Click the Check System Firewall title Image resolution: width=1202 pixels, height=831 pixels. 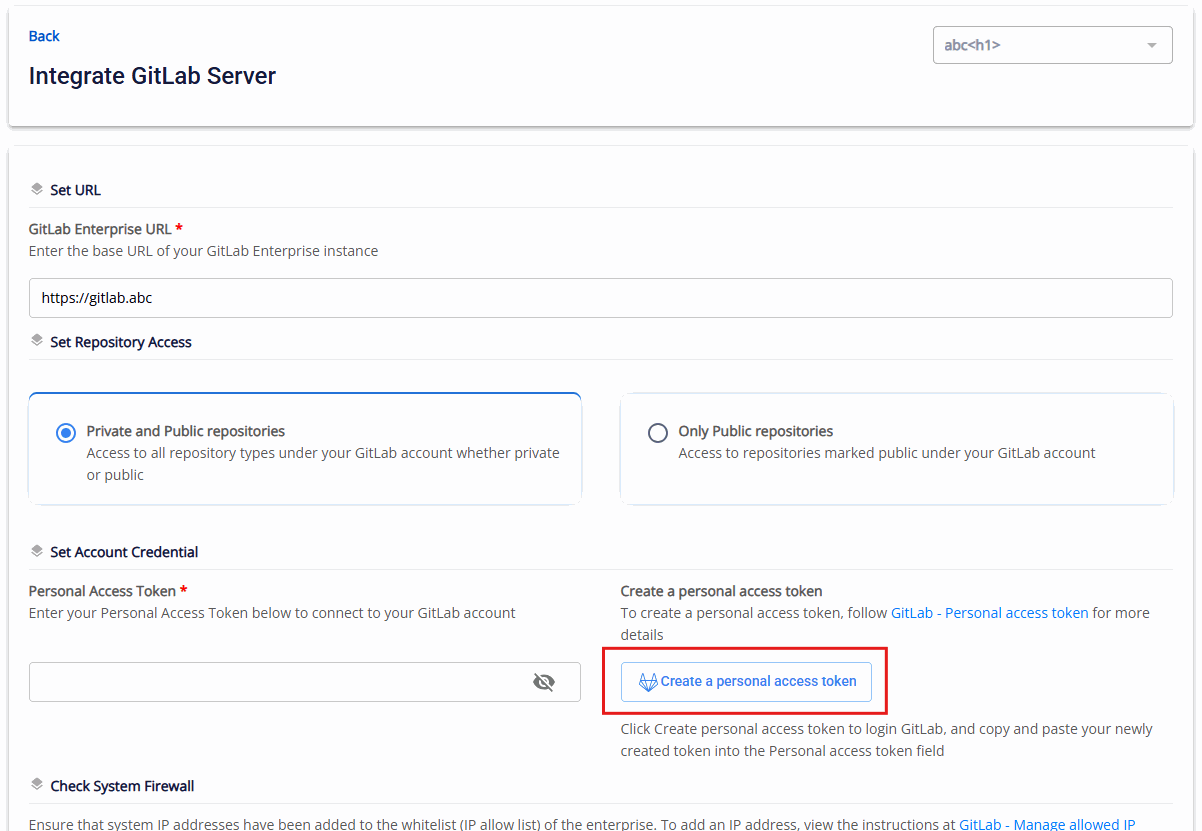122,786
